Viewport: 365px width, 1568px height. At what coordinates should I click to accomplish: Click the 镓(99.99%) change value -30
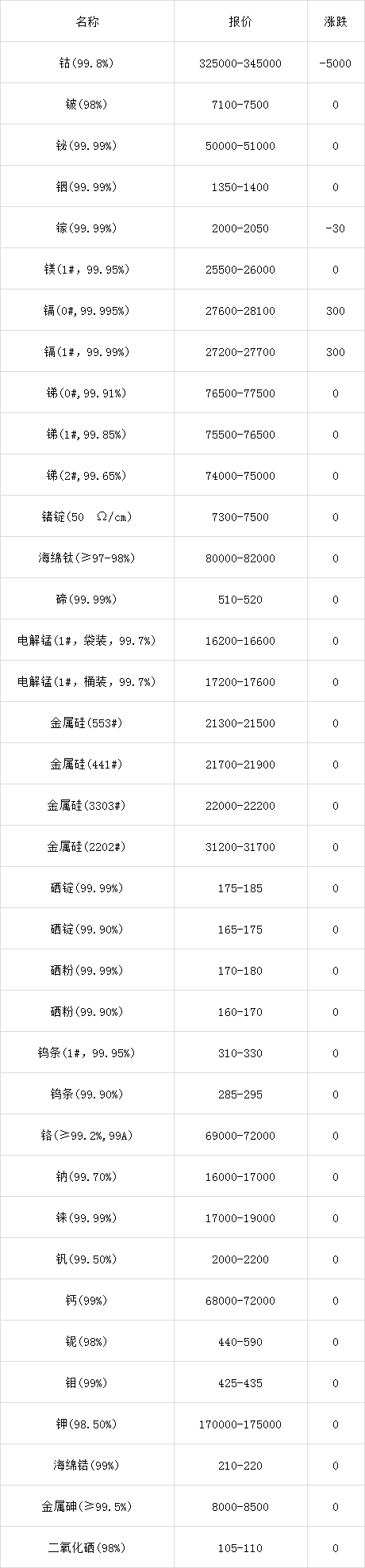tap(336, 228)
